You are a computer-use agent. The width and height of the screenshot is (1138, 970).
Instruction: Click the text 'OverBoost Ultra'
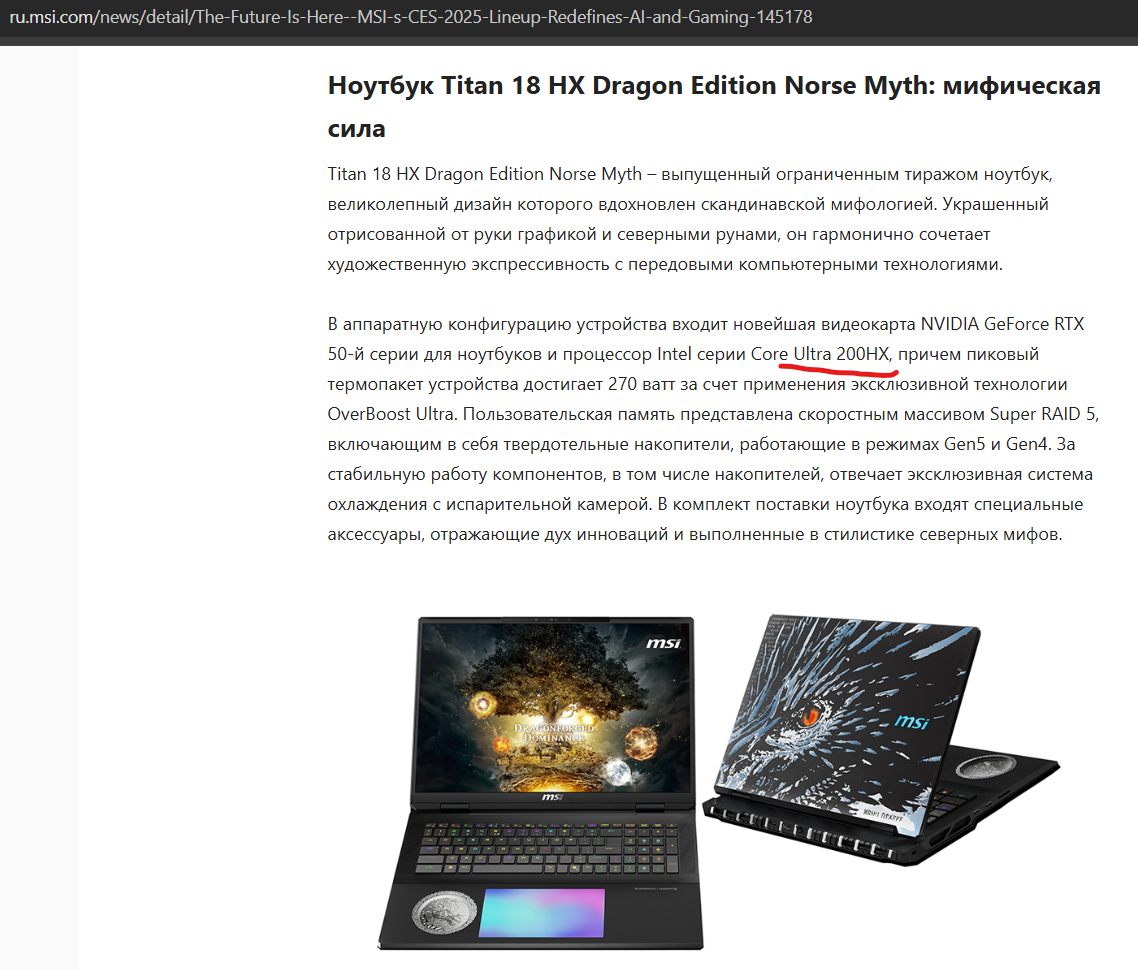[x=390, y=414]
